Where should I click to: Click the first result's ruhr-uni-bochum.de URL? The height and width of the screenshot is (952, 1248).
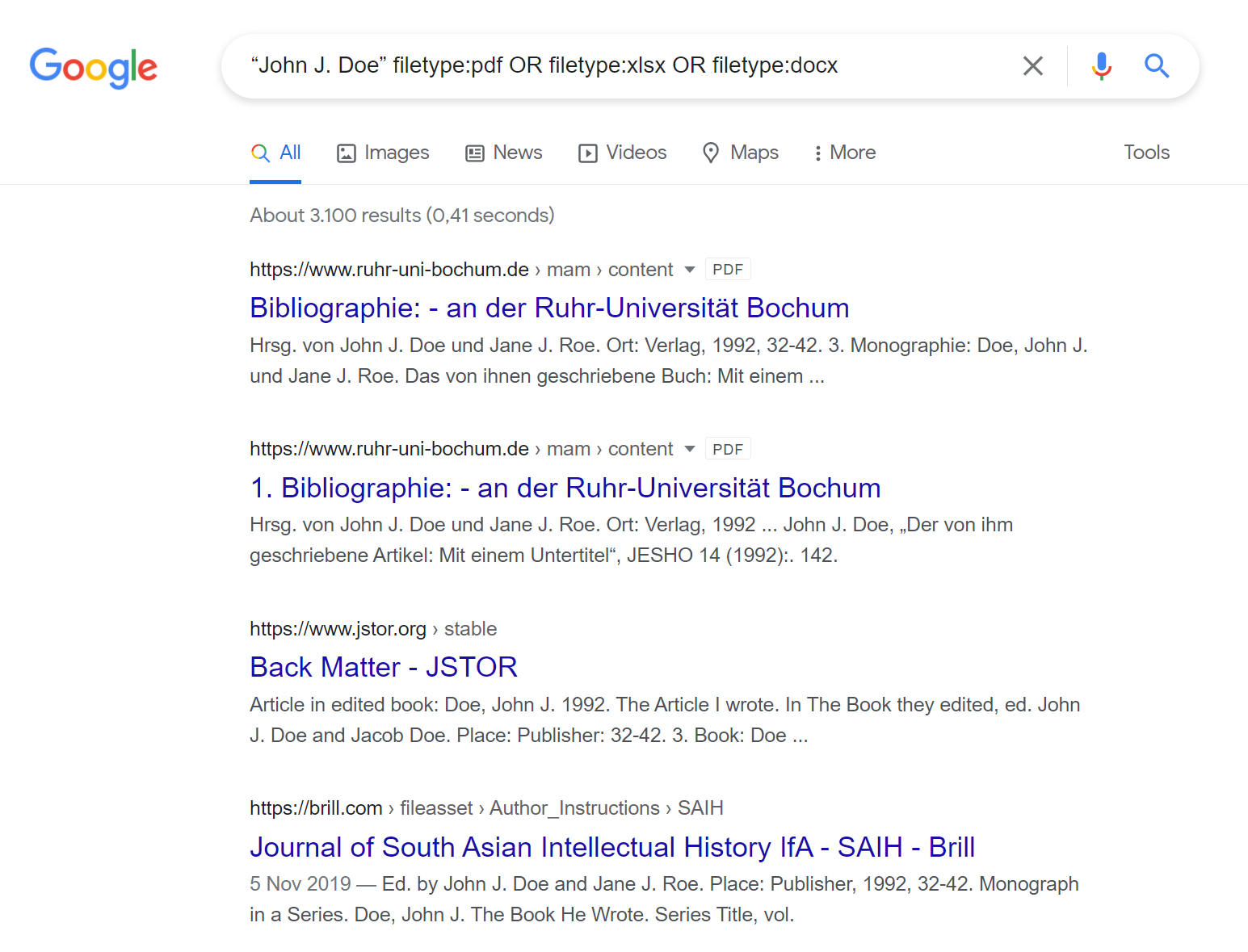pyautogui.click(x=461, y=270)
